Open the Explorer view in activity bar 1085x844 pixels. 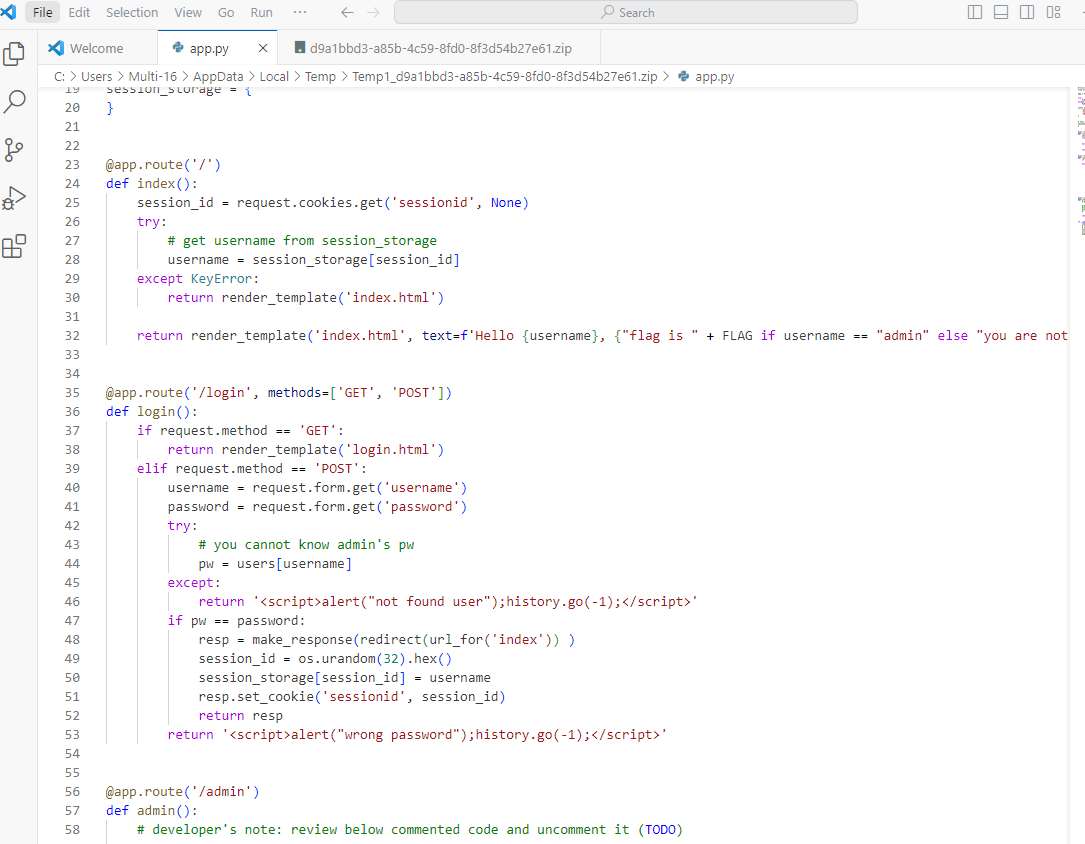pos(14,54)
